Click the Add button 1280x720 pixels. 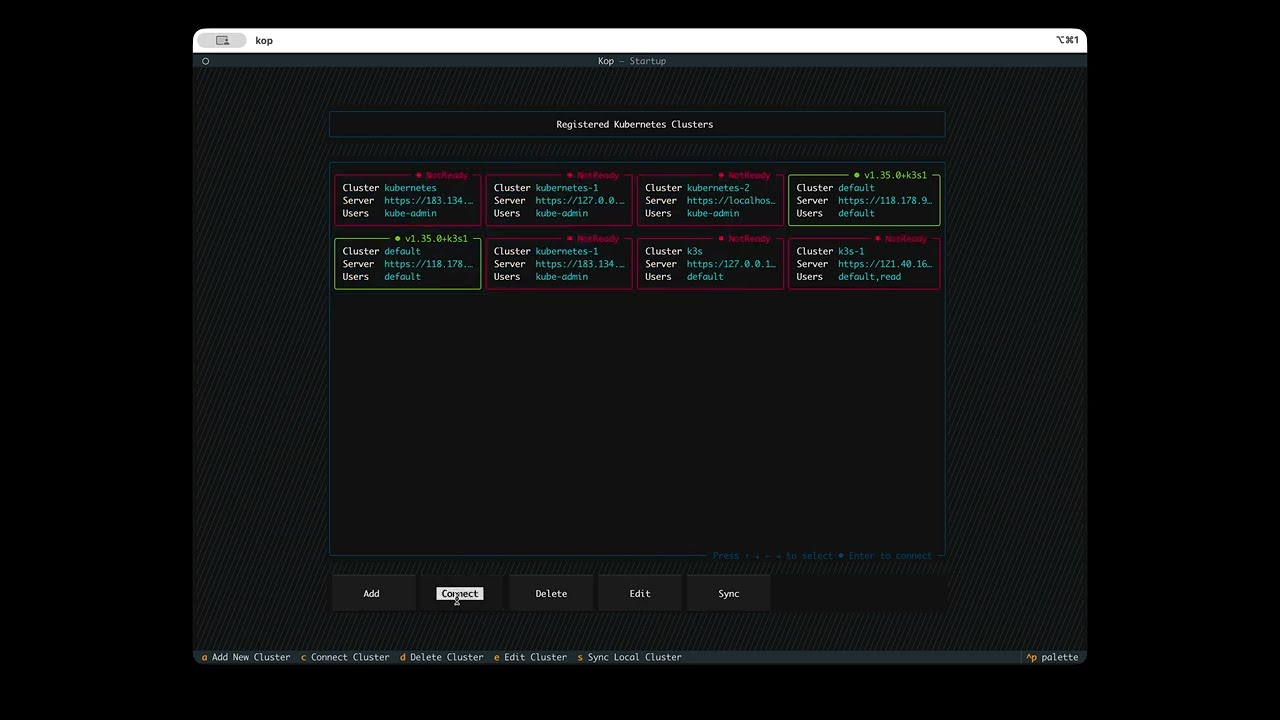pyautogui.click(x=371, y=594)
